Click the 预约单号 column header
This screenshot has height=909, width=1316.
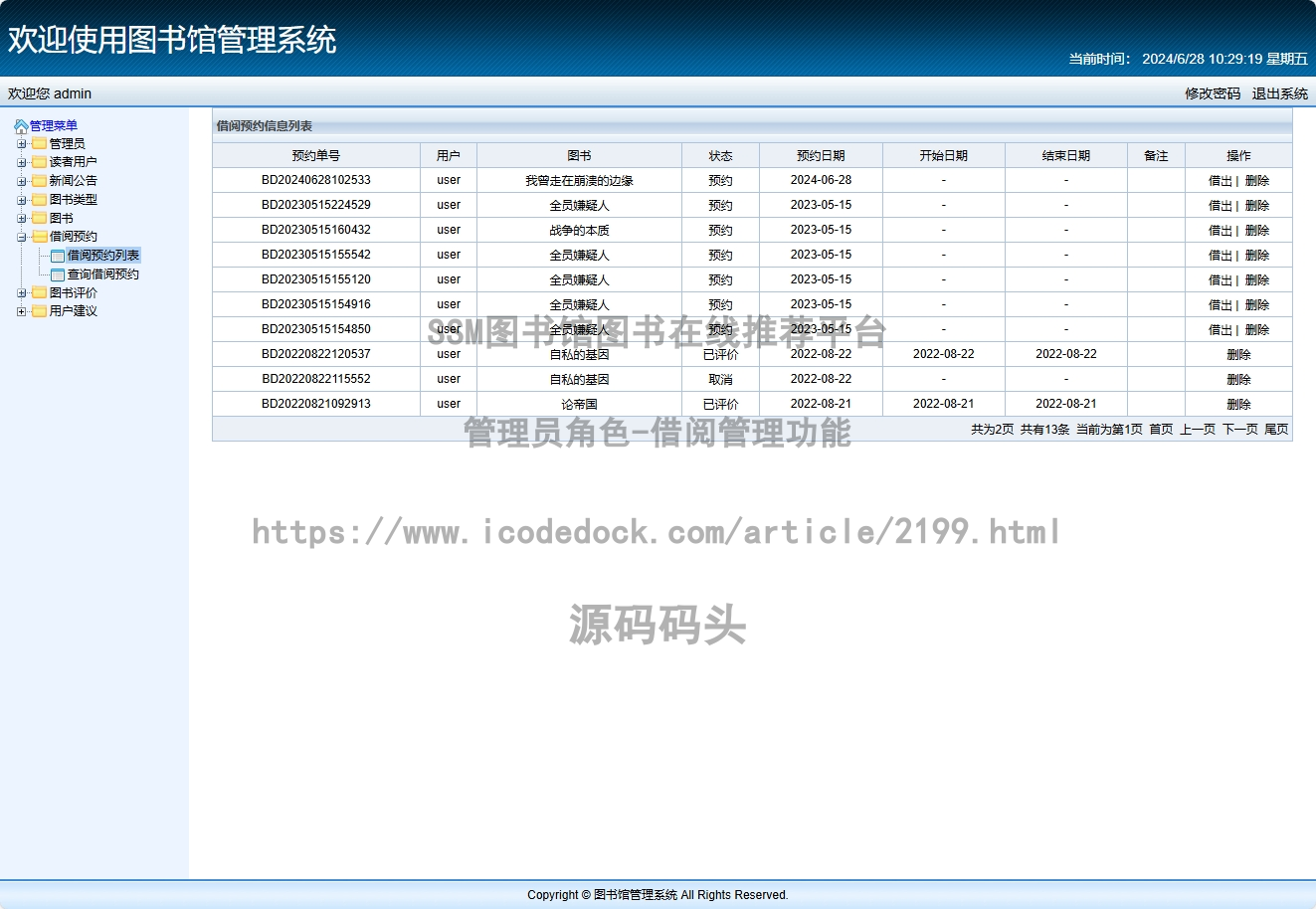click(316, 156)
